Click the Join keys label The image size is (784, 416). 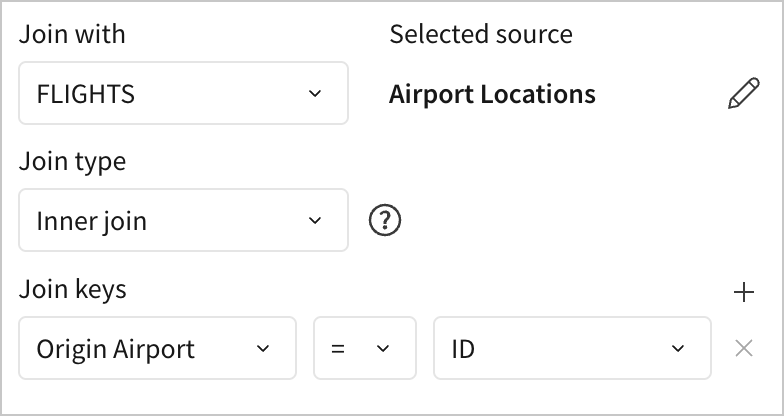pos(72,290)
